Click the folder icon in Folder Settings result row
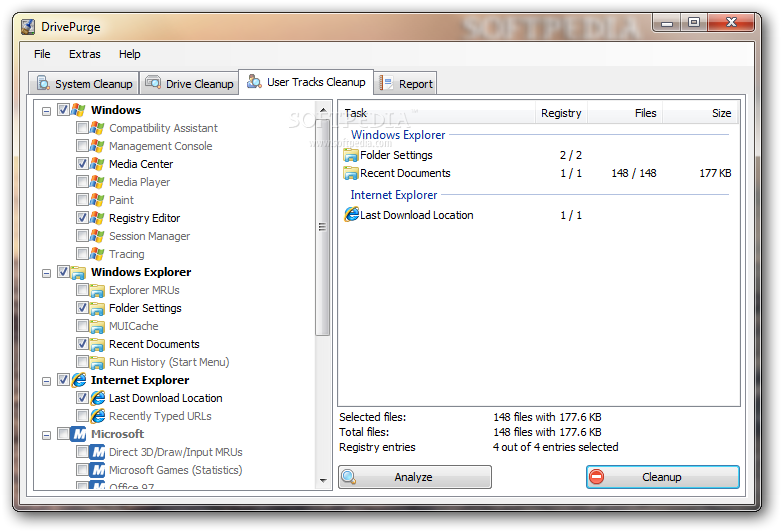 pyautogui.click(x=351, y=155)
